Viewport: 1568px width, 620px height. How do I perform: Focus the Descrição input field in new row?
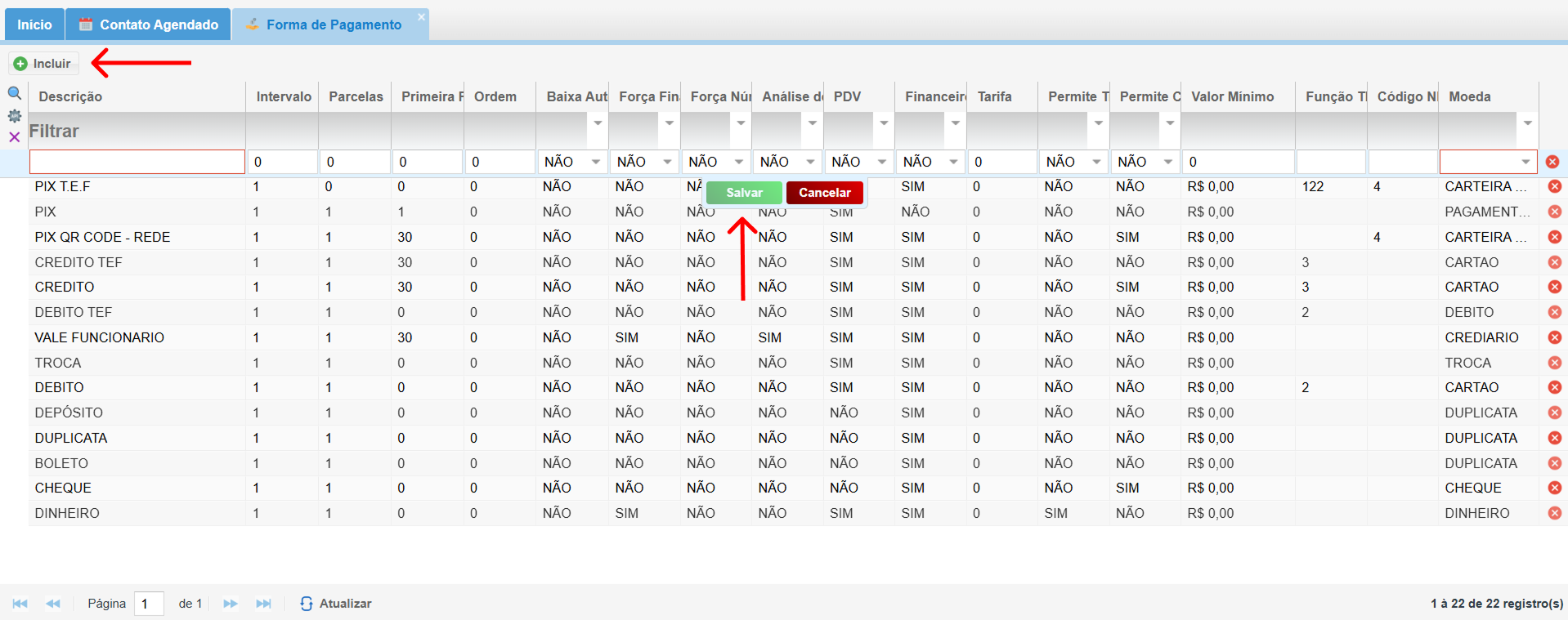coord(137,162)
